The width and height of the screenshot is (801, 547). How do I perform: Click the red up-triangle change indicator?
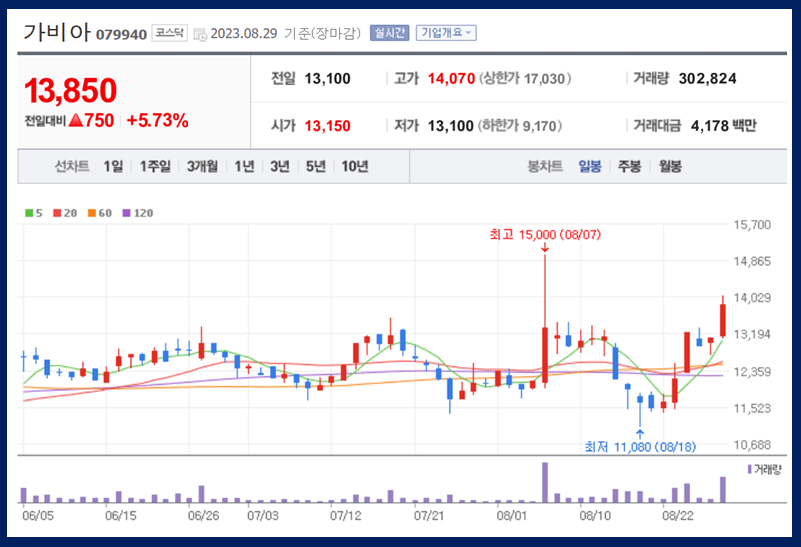(x=76, y=121)
